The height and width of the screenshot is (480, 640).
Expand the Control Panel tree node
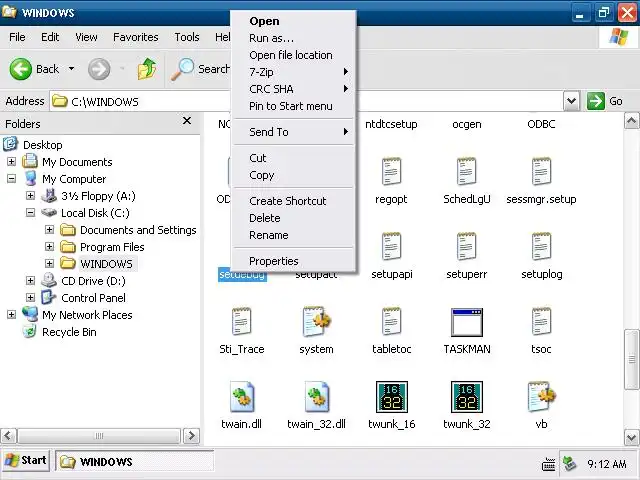[30, 298]
